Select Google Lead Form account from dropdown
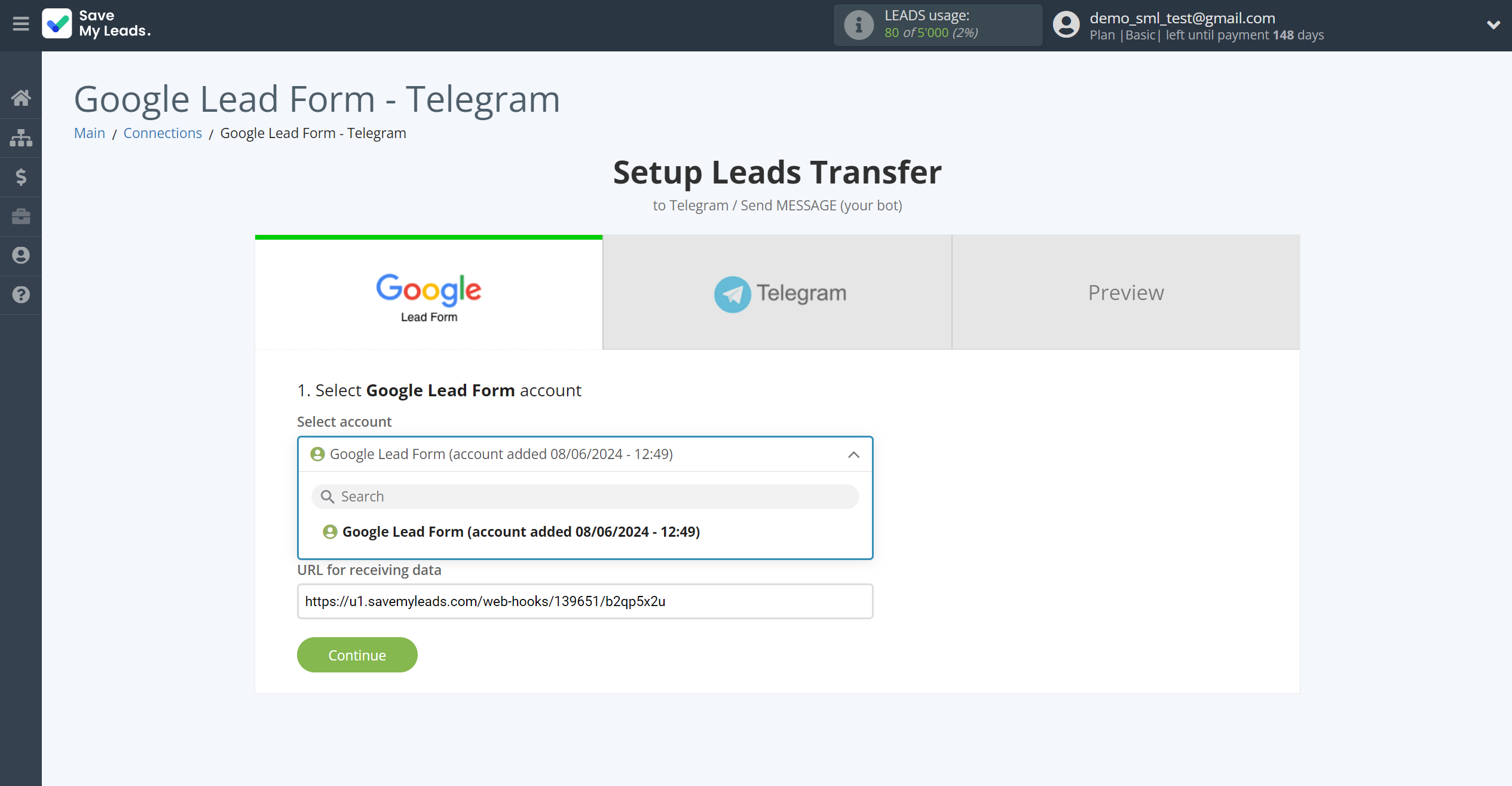Screen dimensions: 1512x786 (585, 531)
